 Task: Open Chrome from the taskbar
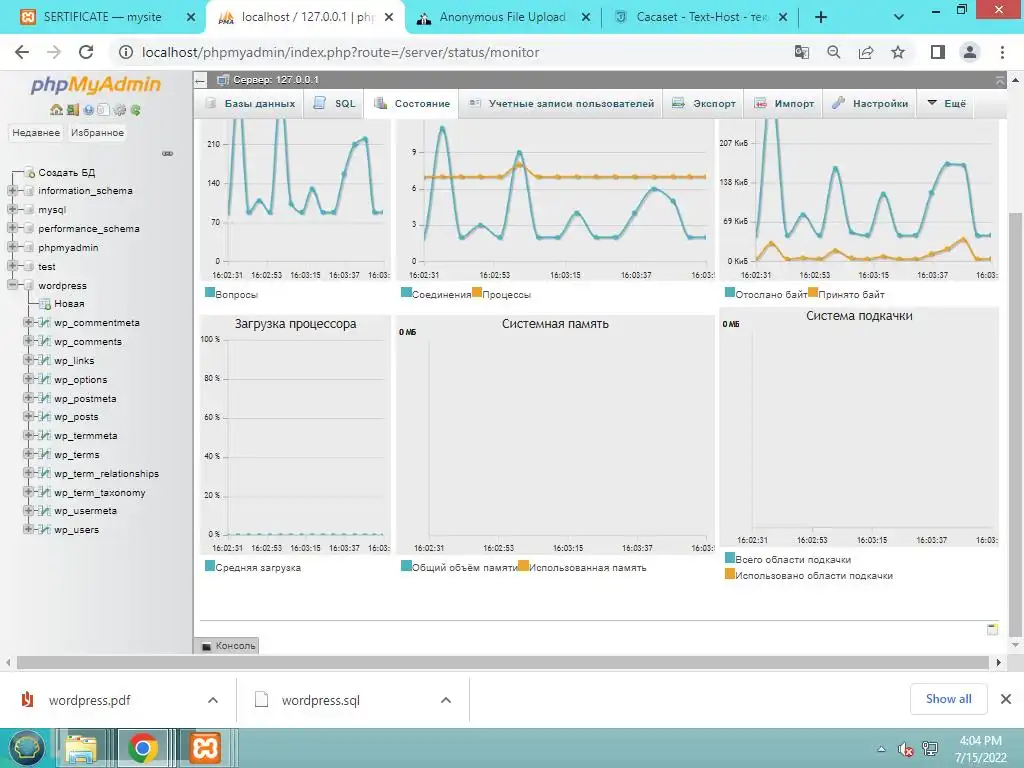coord(143,748)
